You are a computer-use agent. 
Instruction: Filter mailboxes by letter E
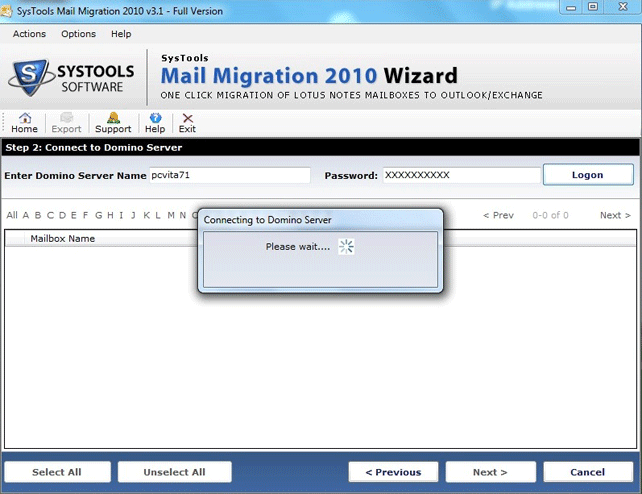(74, 215)
